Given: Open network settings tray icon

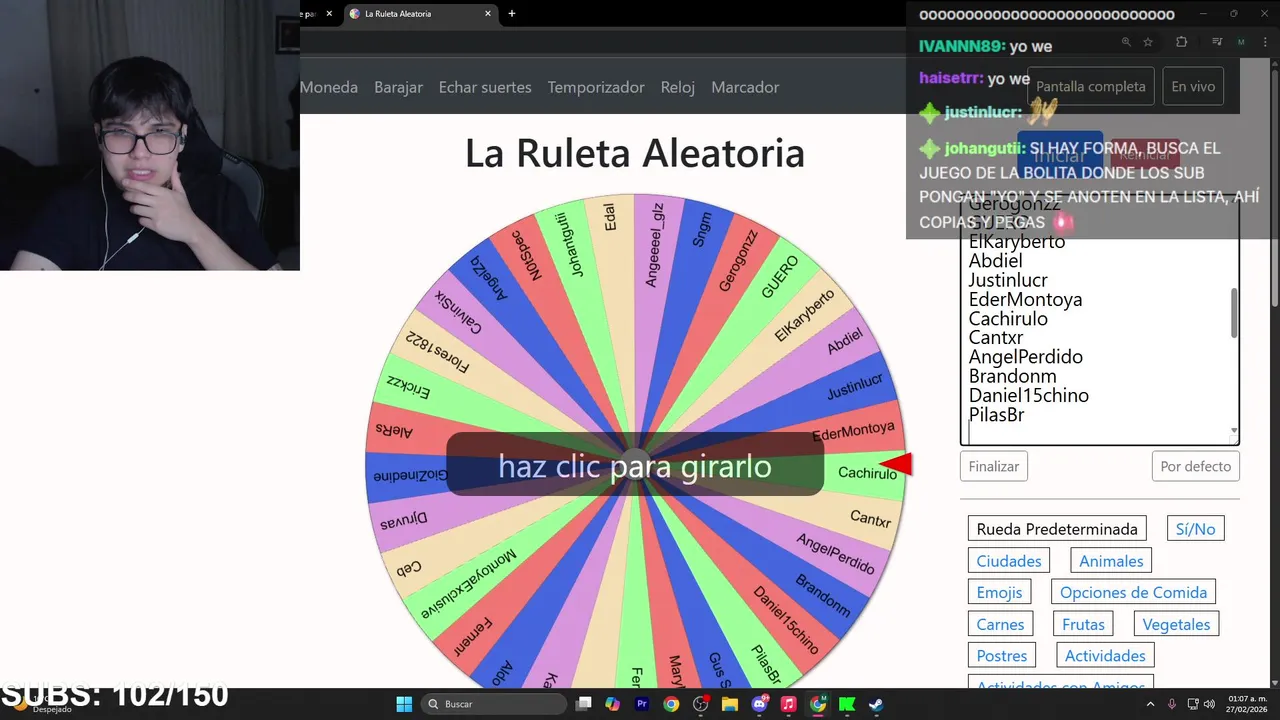Looking at the screenshot, I should [x=1193, y=704].
